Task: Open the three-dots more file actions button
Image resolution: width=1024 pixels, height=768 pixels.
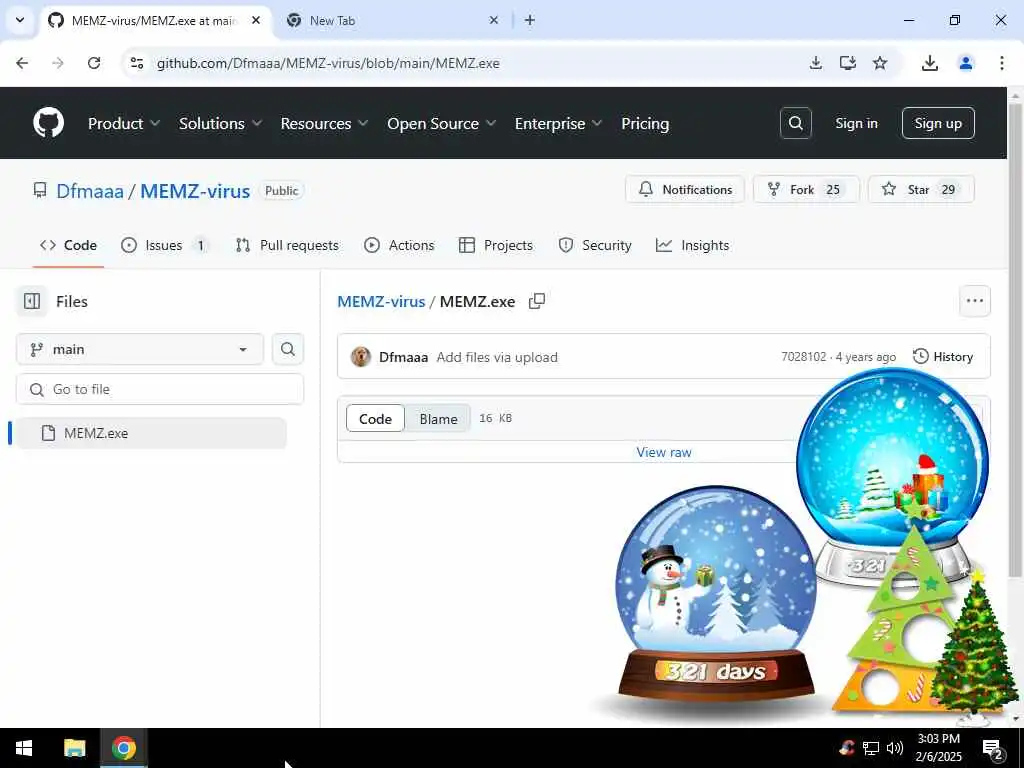Action: click(x=974, y=301)
